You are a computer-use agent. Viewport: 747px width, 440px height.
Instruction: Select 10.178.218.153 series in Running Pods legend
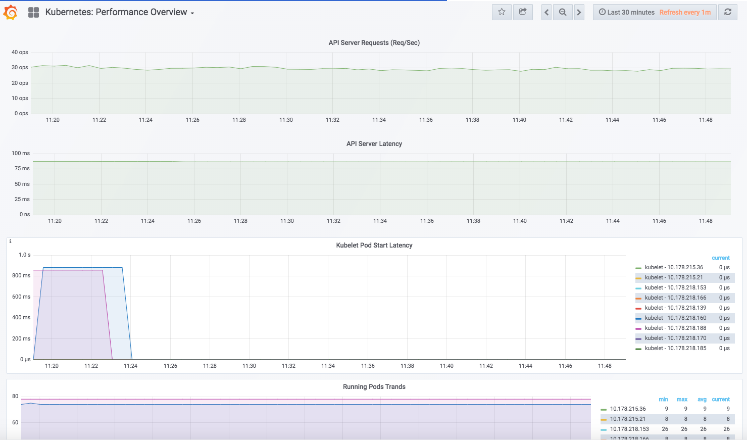[x=629, y=429]
